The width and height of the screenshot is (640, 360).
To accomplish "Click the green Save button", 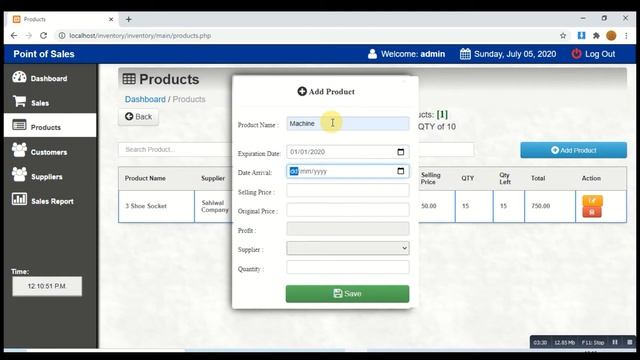I will coord(347,293).
